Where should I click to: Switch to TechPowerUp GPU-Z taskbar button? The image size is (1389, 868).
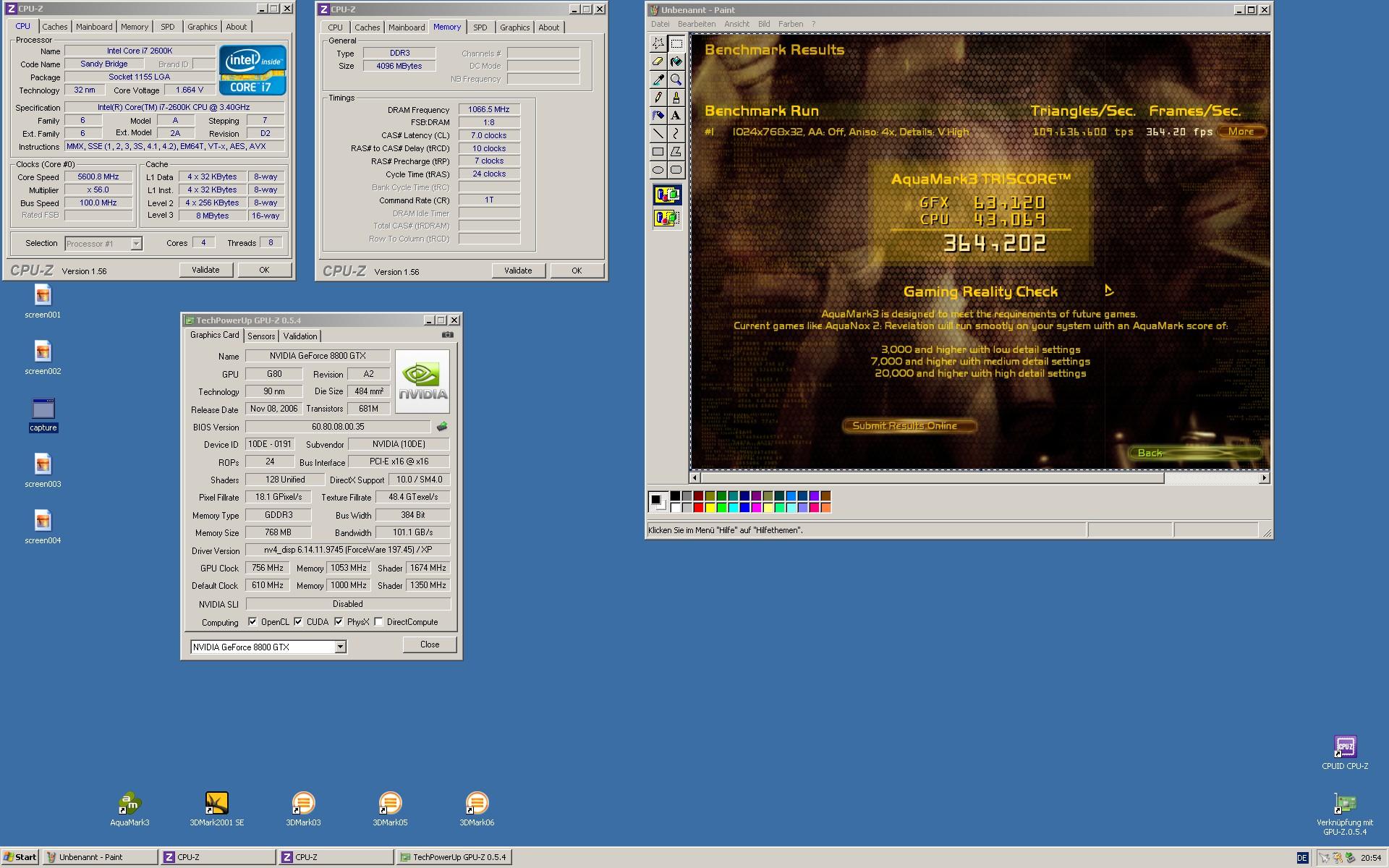point(454,857)
